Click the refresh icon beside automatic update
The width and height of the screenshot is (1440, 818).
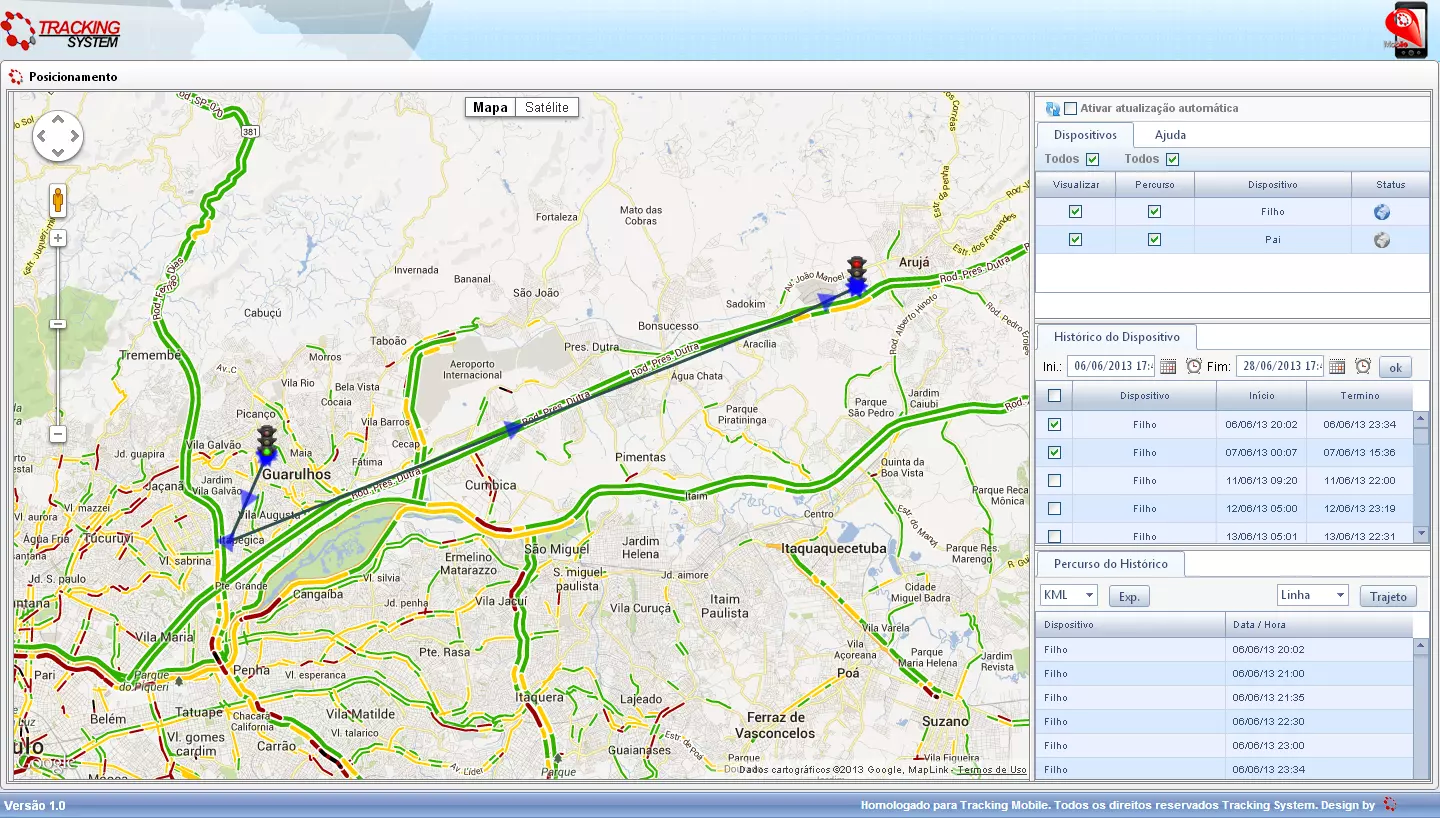click(1052, 109)
